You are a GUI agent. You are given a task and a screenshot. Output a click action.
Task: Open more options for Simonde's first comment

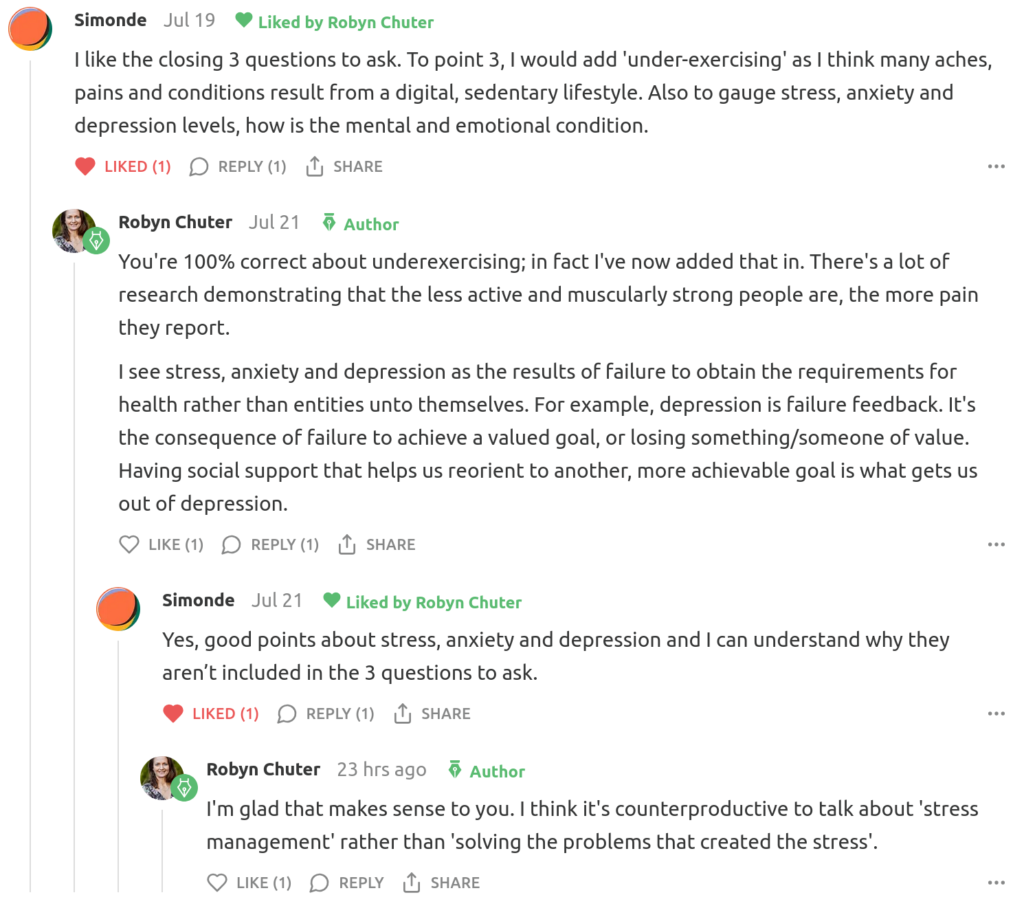996,167
